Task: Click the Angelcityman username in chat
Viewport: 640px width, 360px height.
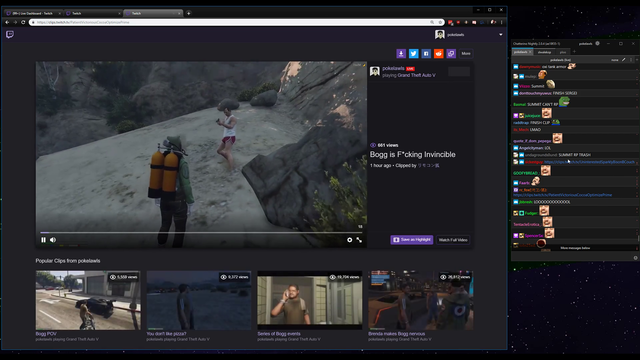Action: pyautogui.click(x=531, y=148)
